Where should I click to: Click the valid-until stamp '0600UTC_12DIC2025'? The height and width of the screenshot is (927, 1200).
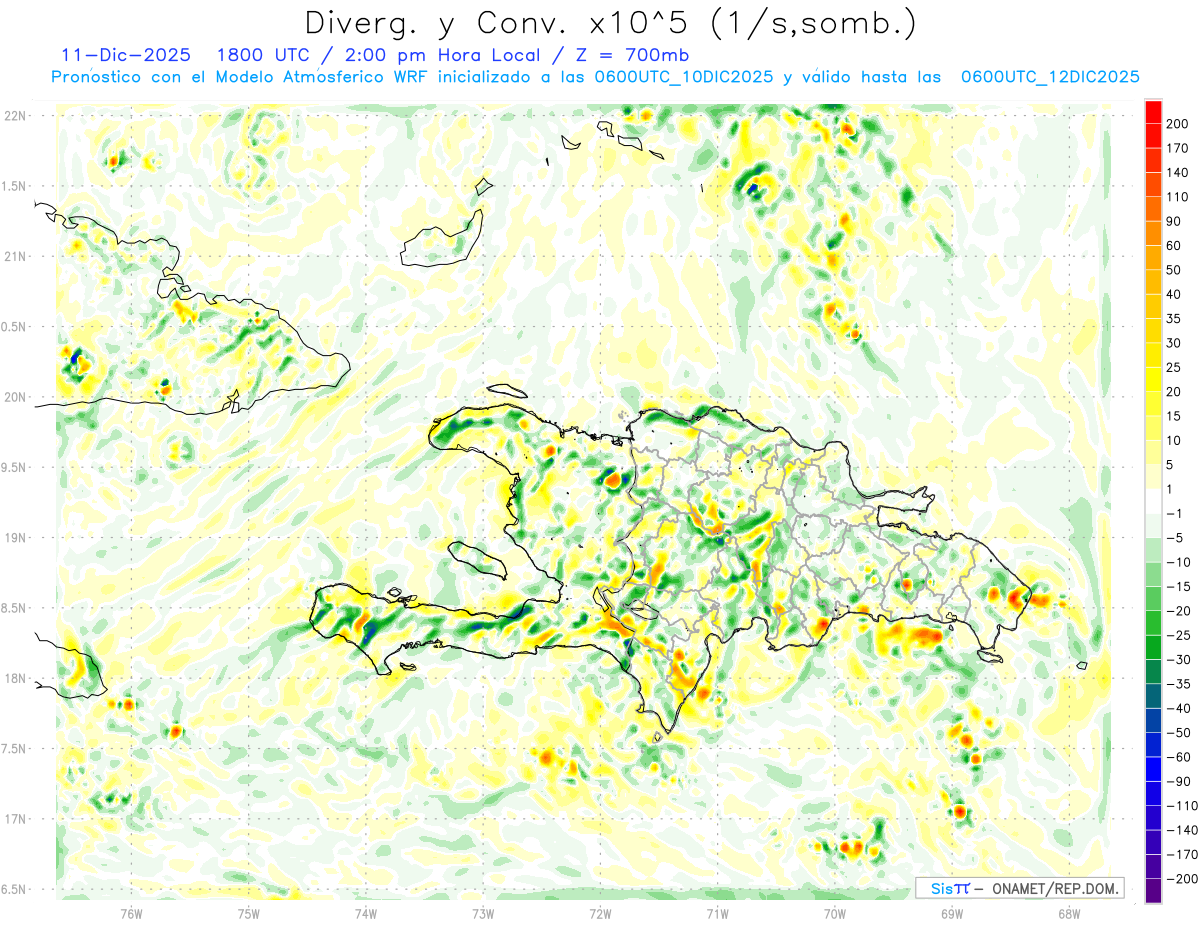coord(1050,77)
